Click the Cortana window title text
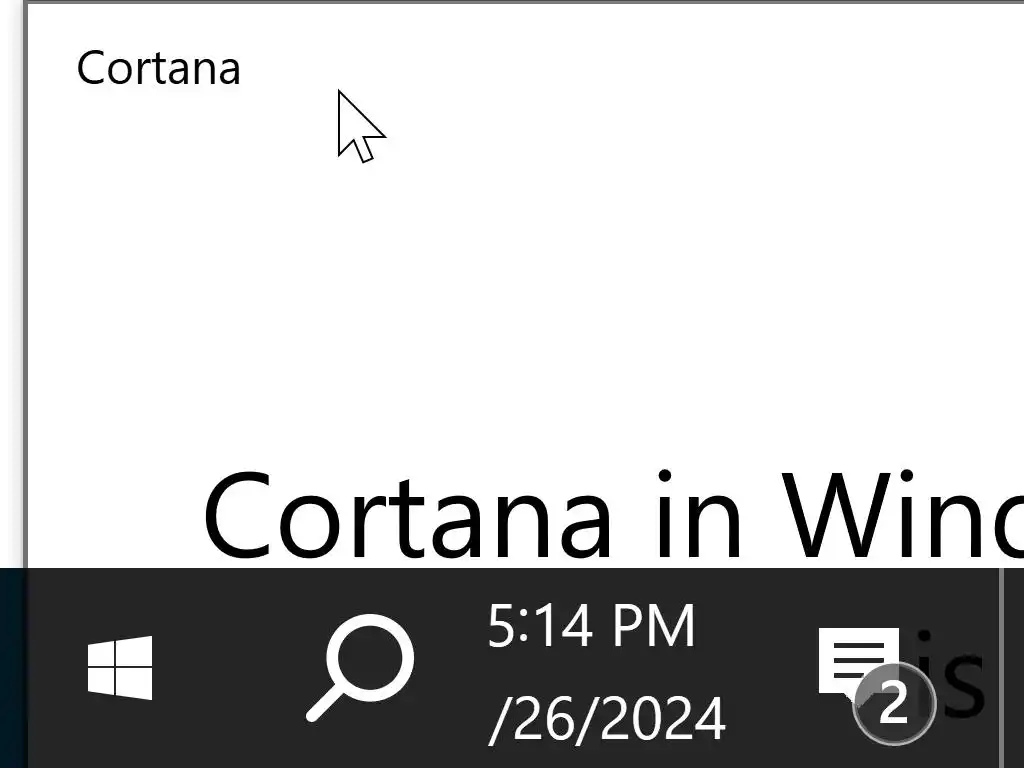The image size is (1024, 768). coord(159,68)
